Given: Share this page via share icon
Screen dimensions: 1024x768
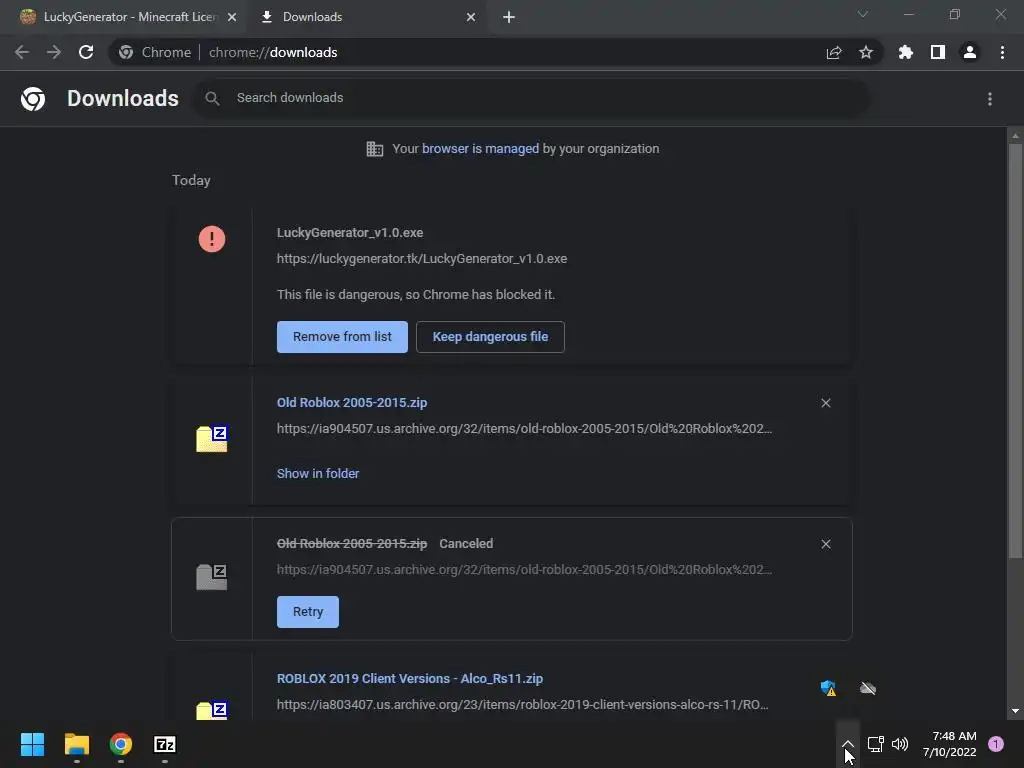Looking at the screenshot, I should click(x=834, y=52).
